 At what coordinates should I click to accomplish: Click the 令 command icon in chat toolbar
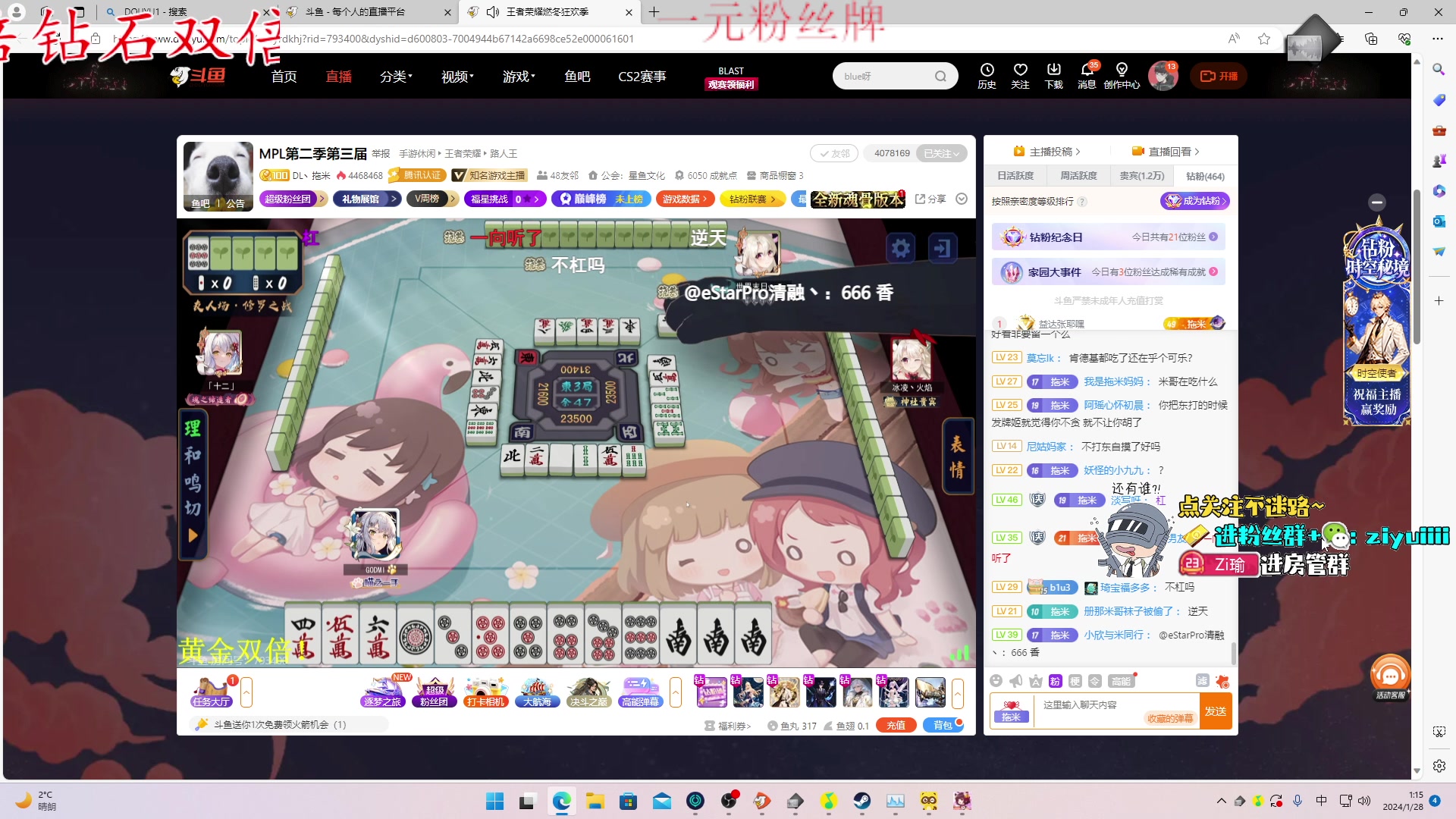point(1094,681)
